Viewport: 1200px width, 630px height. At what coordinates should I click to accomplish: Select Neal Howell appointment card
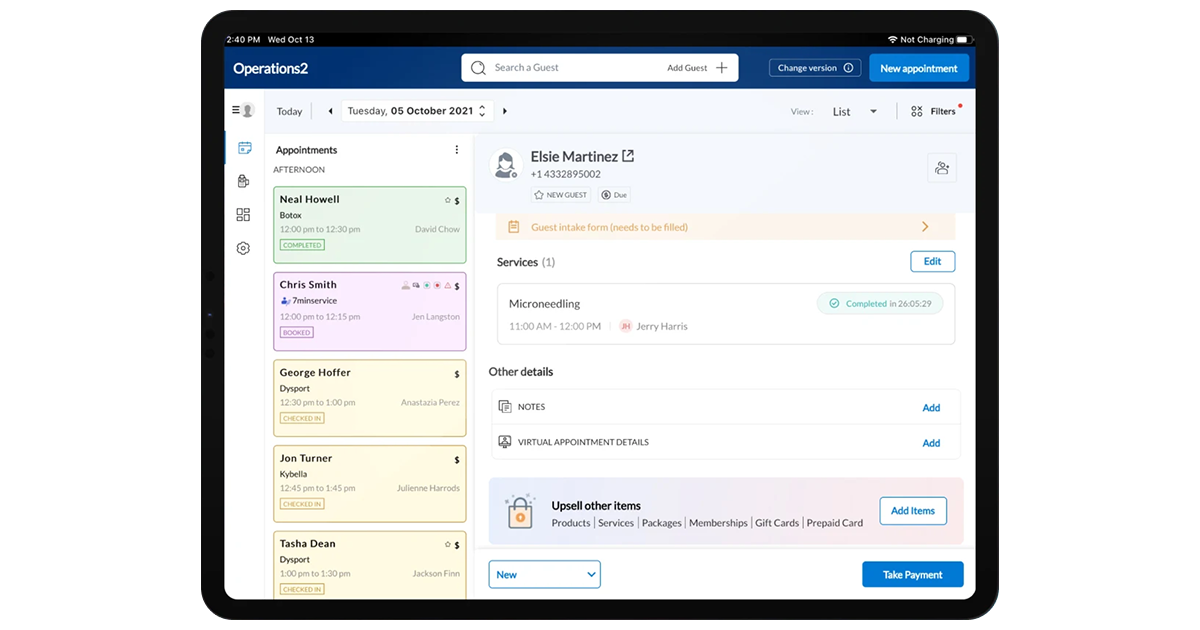point(370,224)
